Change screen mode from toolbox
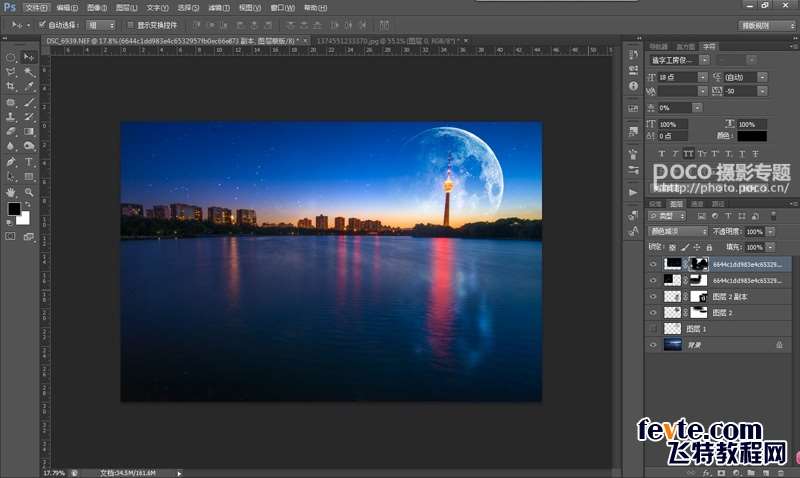This screenshot has width=800, height=478. tap(29, 236)
